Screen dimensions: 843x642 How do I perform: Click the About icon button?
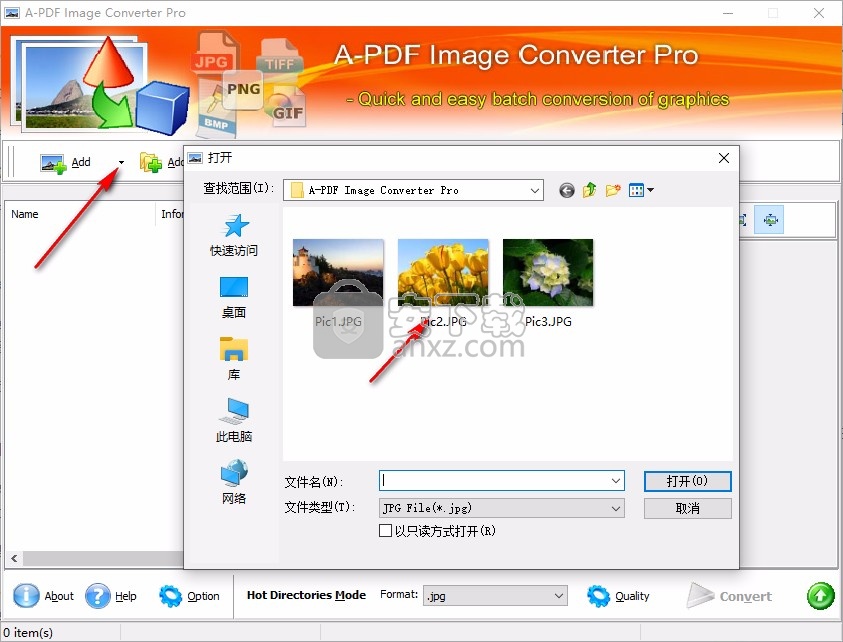point(43,596)
